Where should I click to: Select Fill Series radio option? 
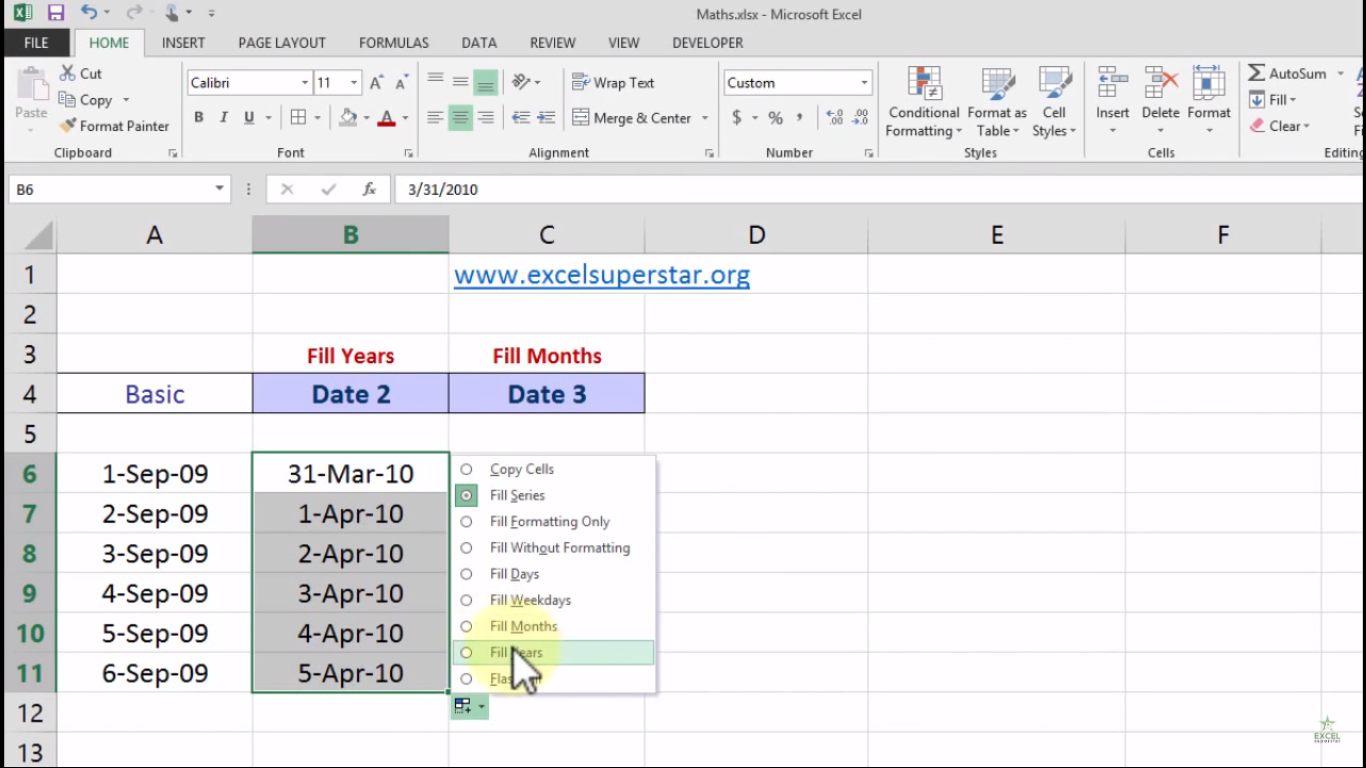pos(466,495)
